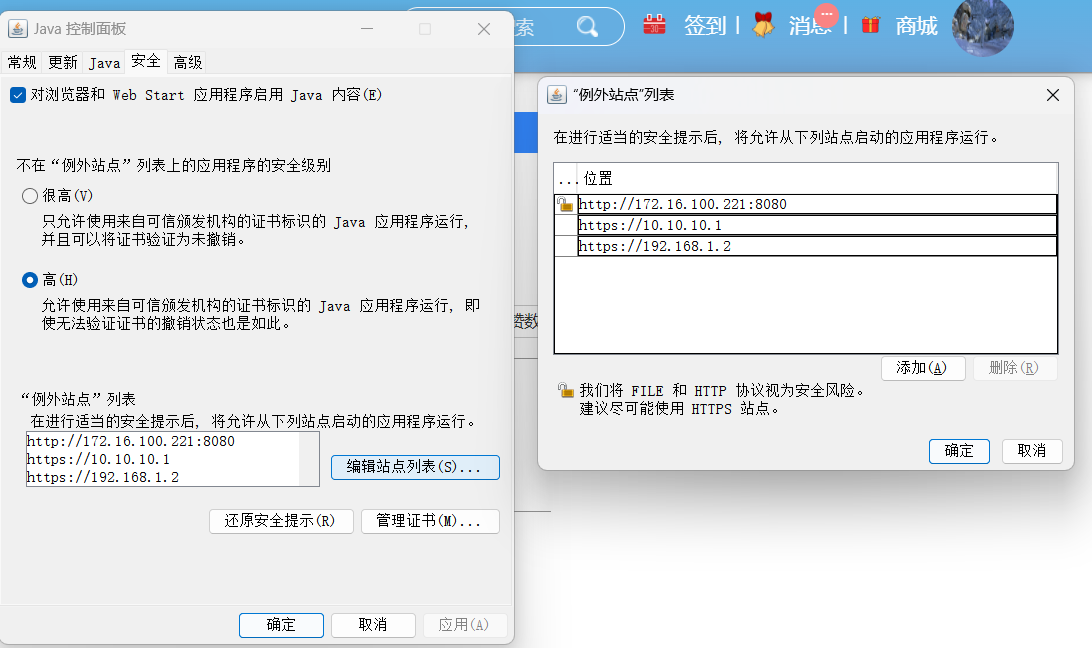Click 消息 link in the top bar
Screen dimensions: 1092x648
810,26
